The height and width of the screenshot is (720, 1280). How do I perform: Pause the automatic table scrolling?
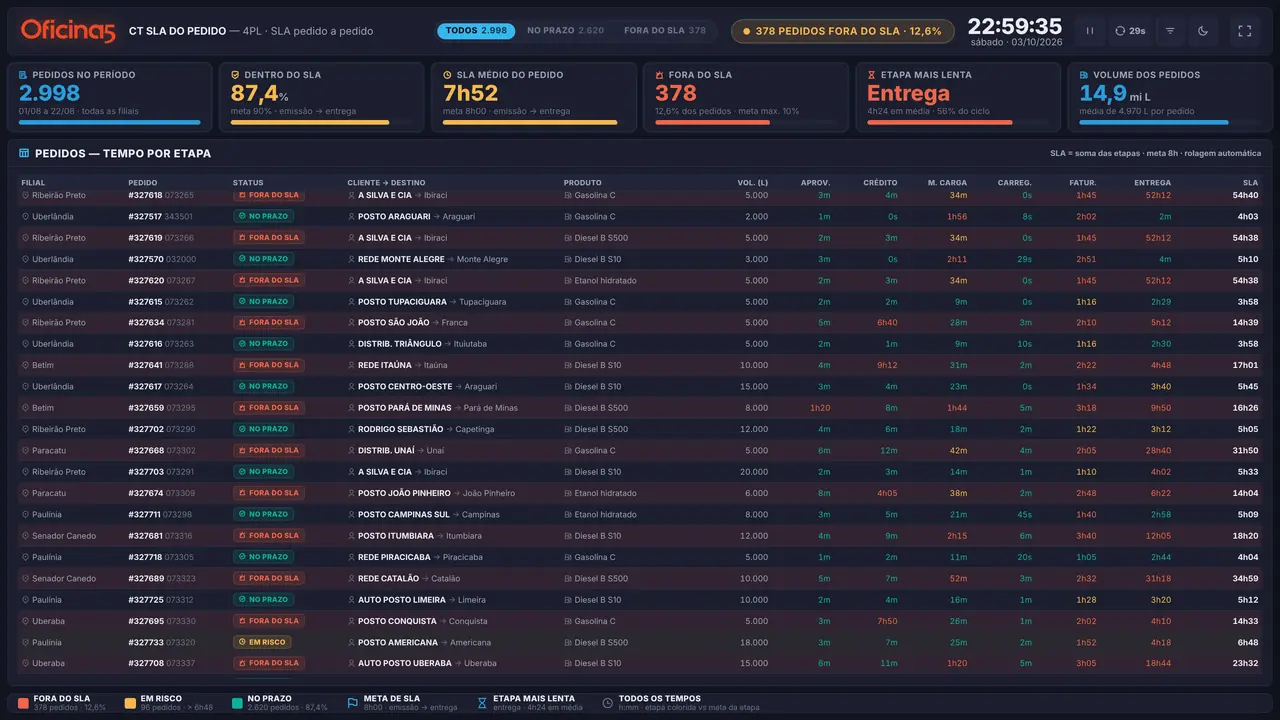(1090, 31)
